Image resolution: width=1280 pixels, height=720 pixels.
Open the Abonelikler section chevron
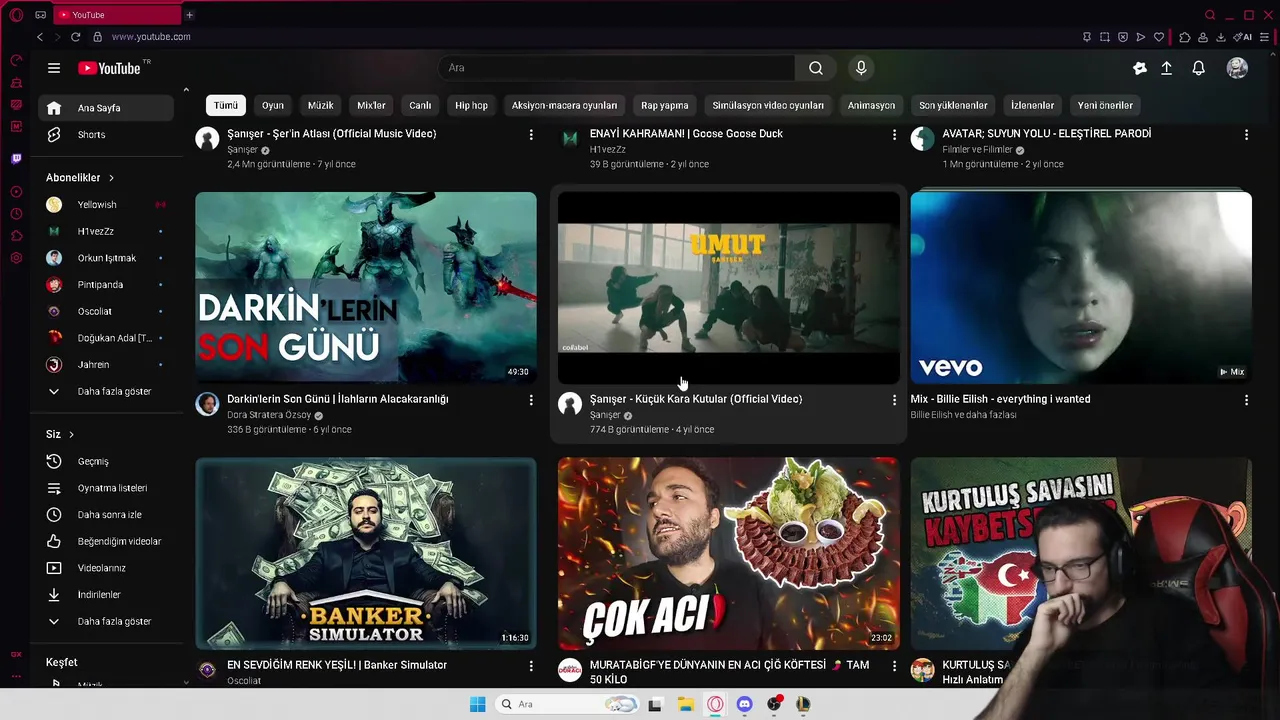click(x=111, y=178)
